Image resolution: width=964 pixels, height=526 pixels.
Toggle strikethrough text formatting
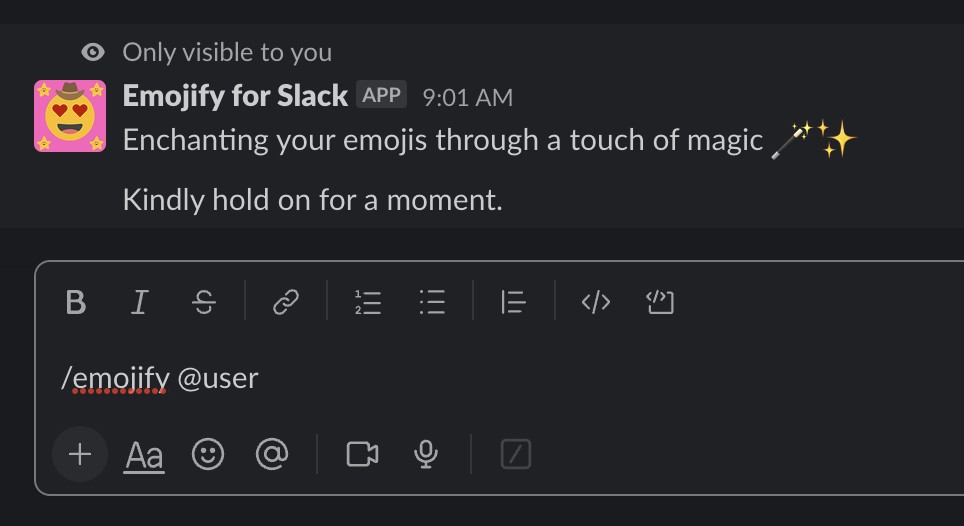click(x=204, y=302)
